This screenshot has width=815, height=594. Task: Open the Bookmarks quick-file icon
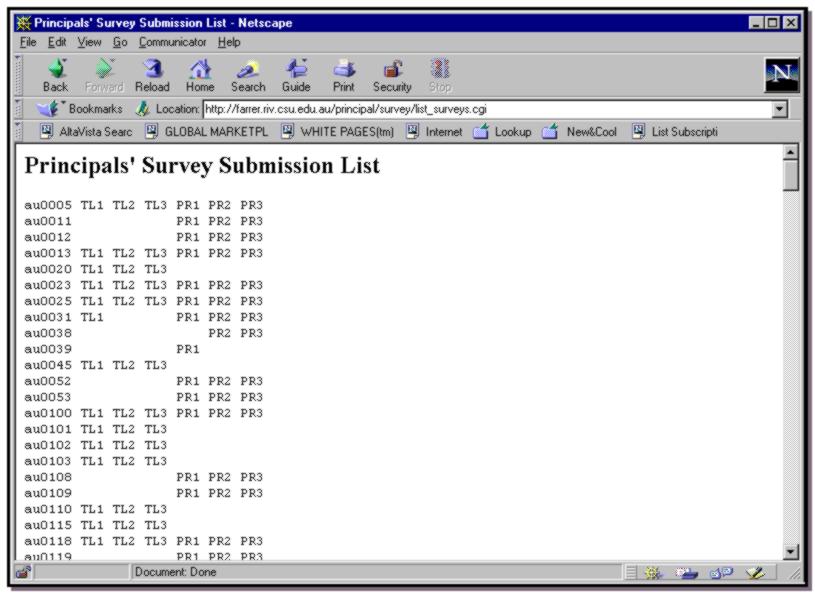[48, 109]
